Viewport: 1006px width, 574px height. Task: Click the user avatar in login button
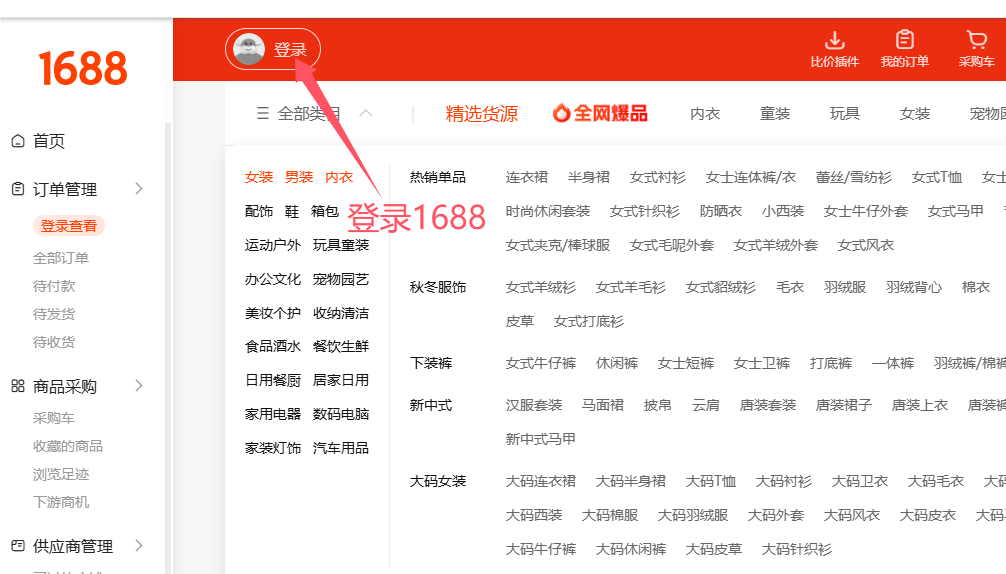[249, 49]
